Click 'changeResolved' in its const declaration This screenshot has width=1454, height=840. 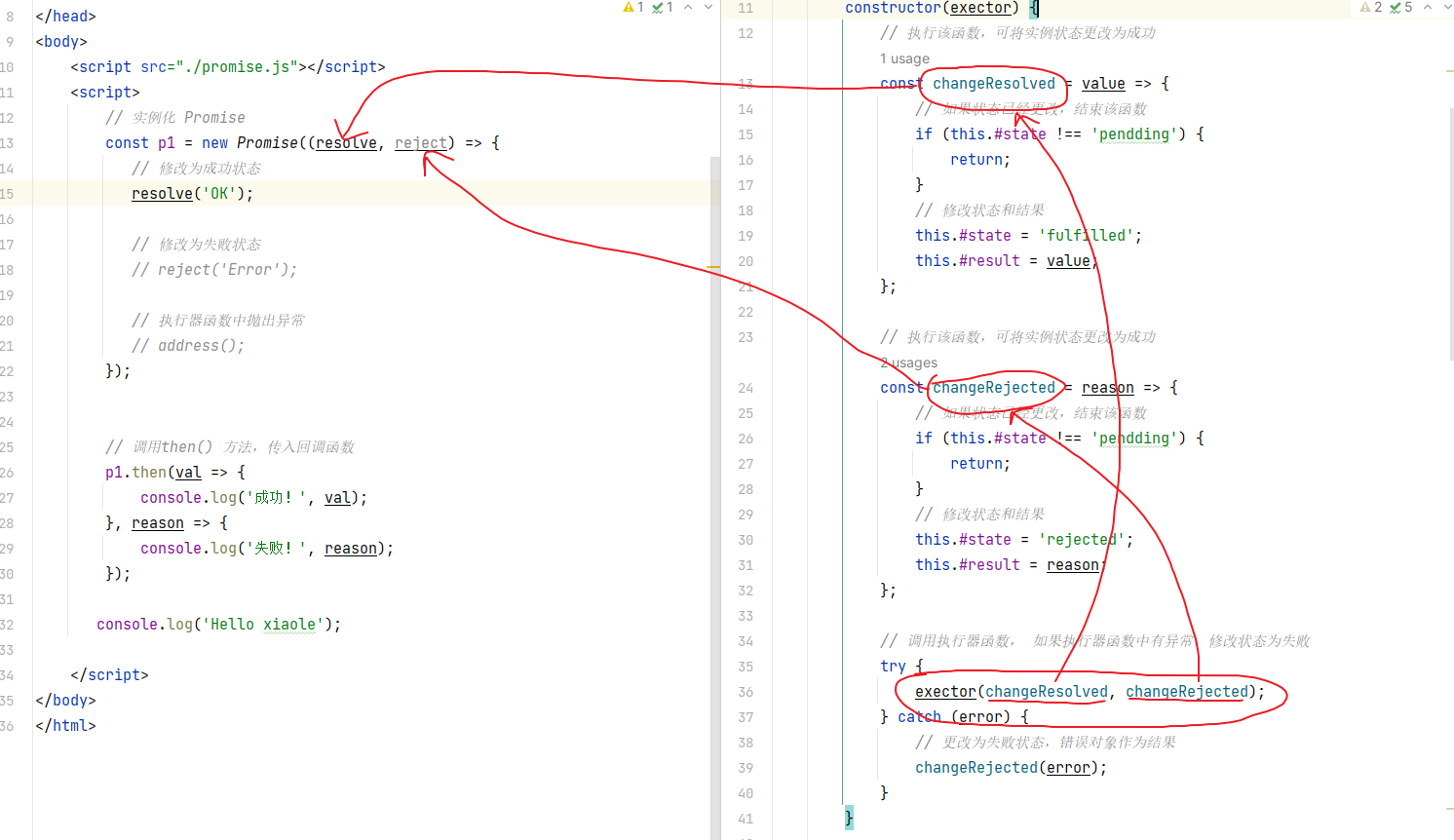993,84
